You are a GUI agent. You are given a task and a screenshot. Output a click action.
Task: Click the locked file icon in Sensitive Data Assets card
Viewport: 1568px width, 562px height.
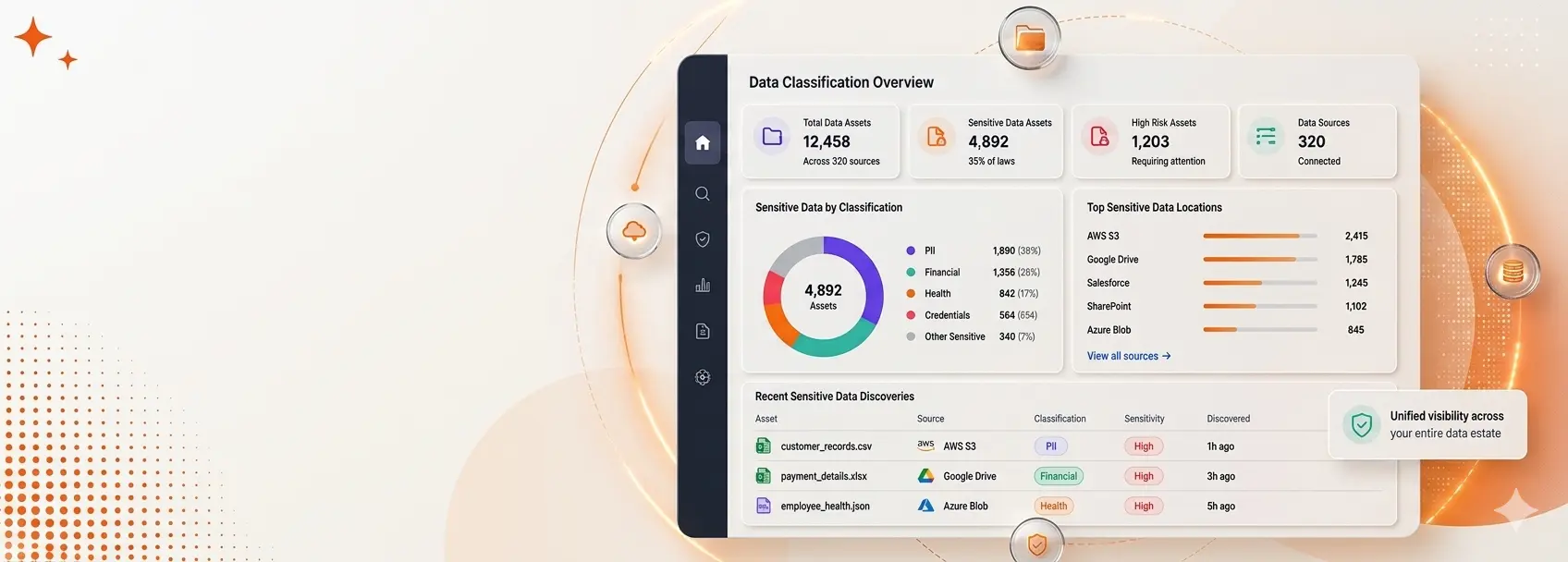(x=937, y=137)
